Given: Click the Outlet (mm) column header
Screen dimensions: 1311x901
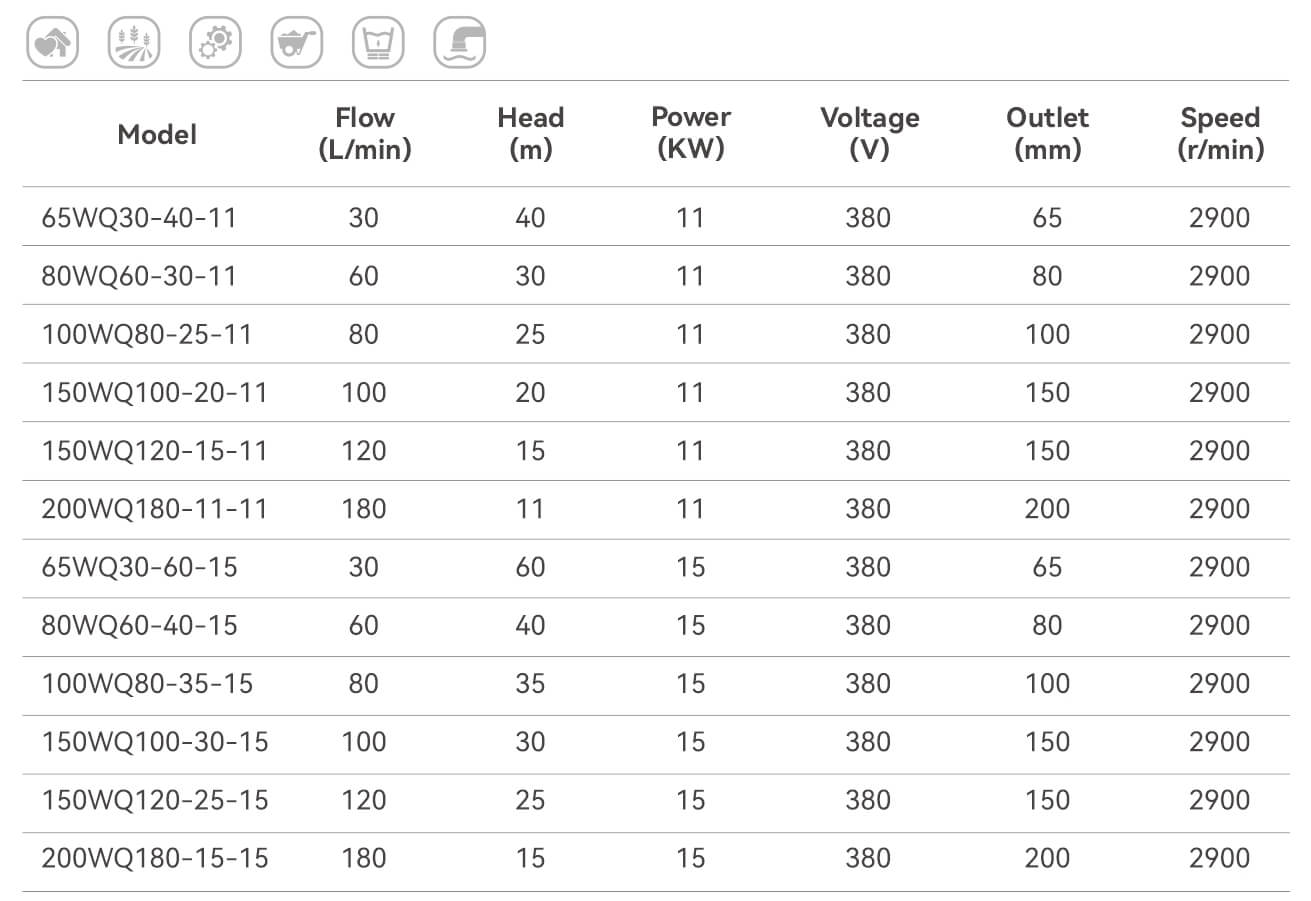Looking at the screenshot, I should coord(1047,134).
